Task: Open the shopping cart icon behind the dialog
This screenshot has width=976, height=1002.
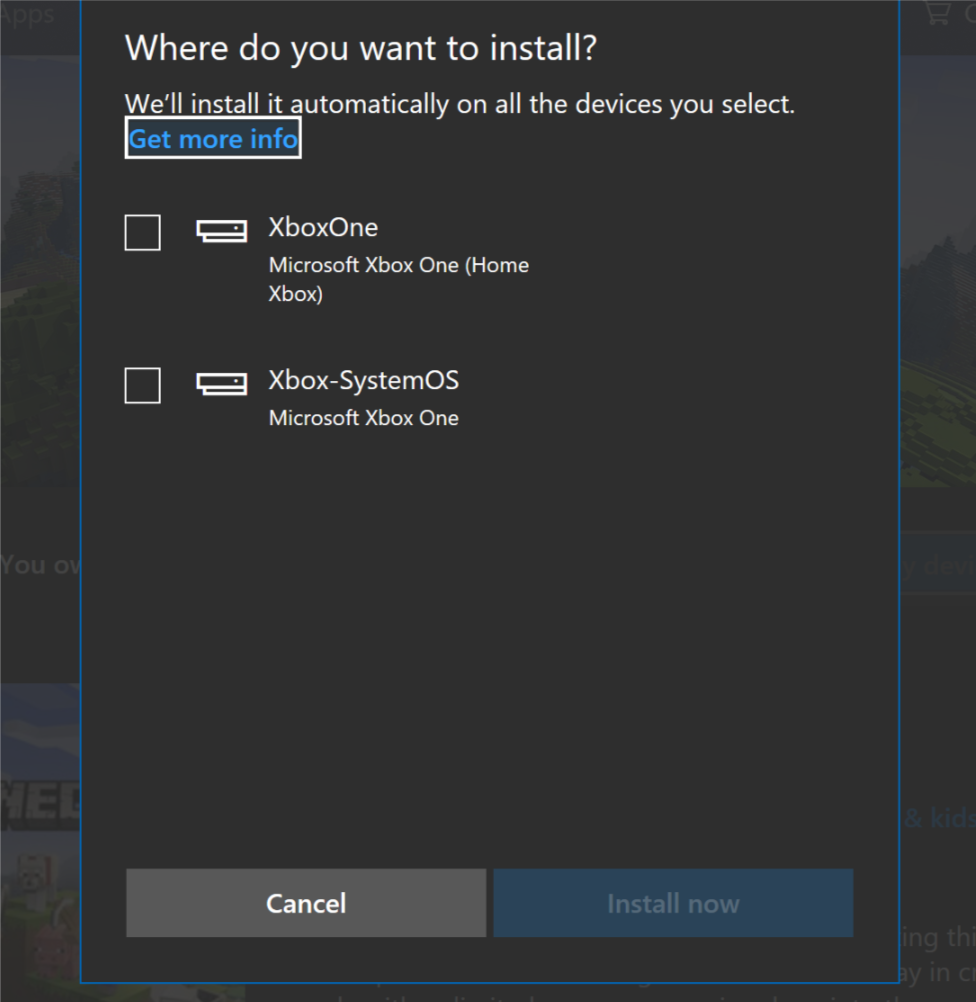Action: click(938, 13)
